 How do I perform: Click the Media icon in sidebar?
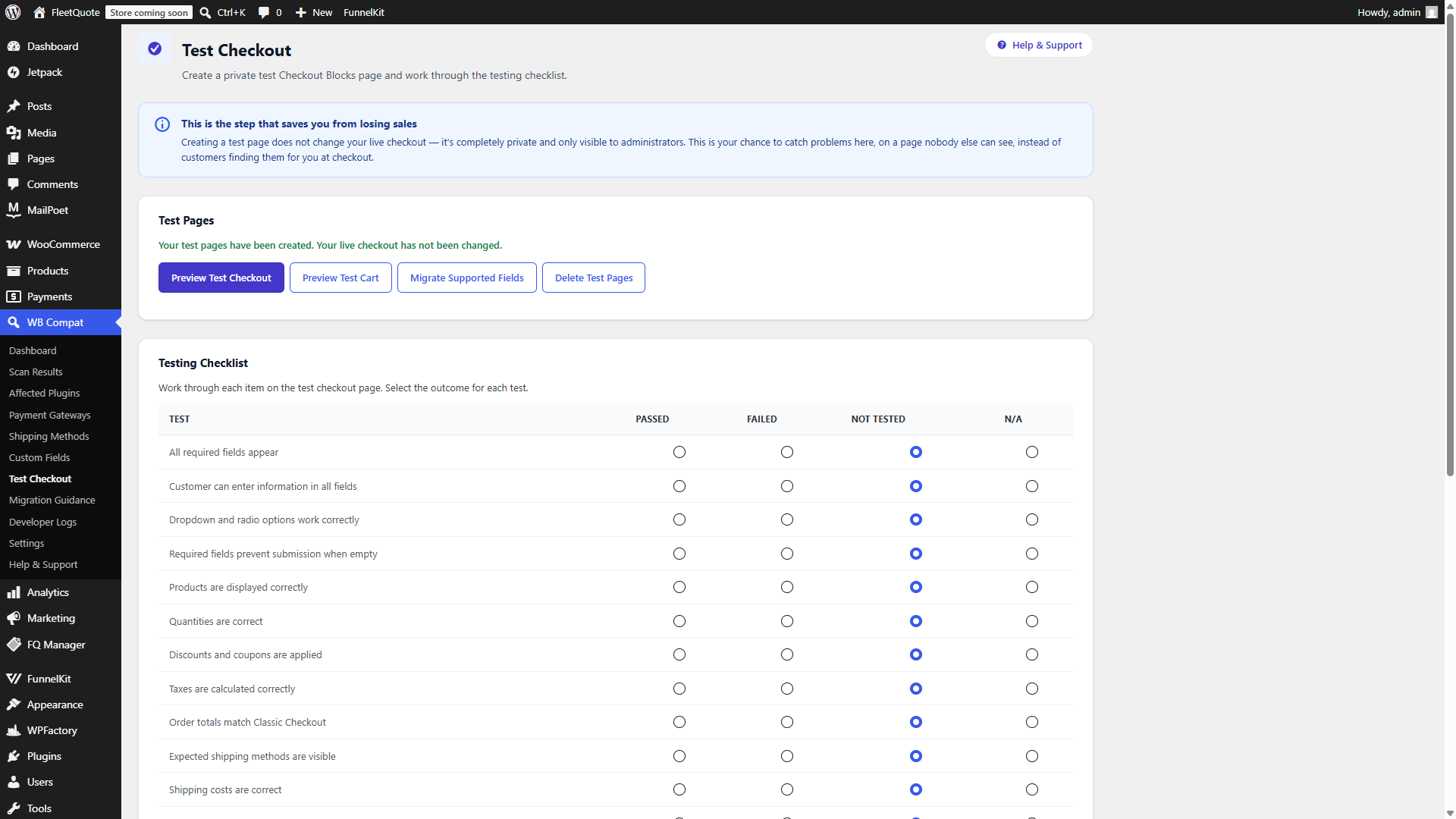pyautogui.click(x=14, y=133)
